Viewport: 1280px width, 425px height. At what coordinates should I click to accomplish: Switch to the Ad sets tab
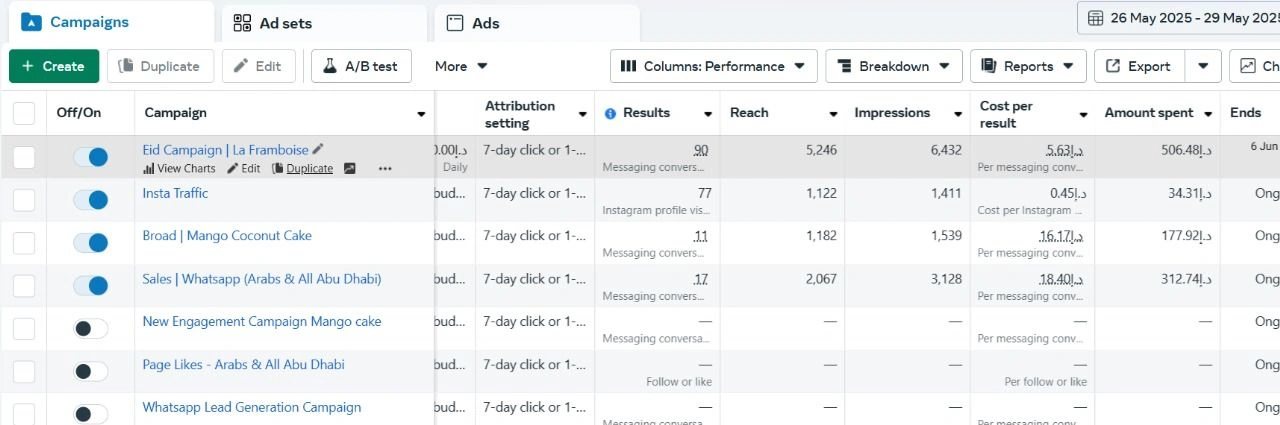point(324,23)
